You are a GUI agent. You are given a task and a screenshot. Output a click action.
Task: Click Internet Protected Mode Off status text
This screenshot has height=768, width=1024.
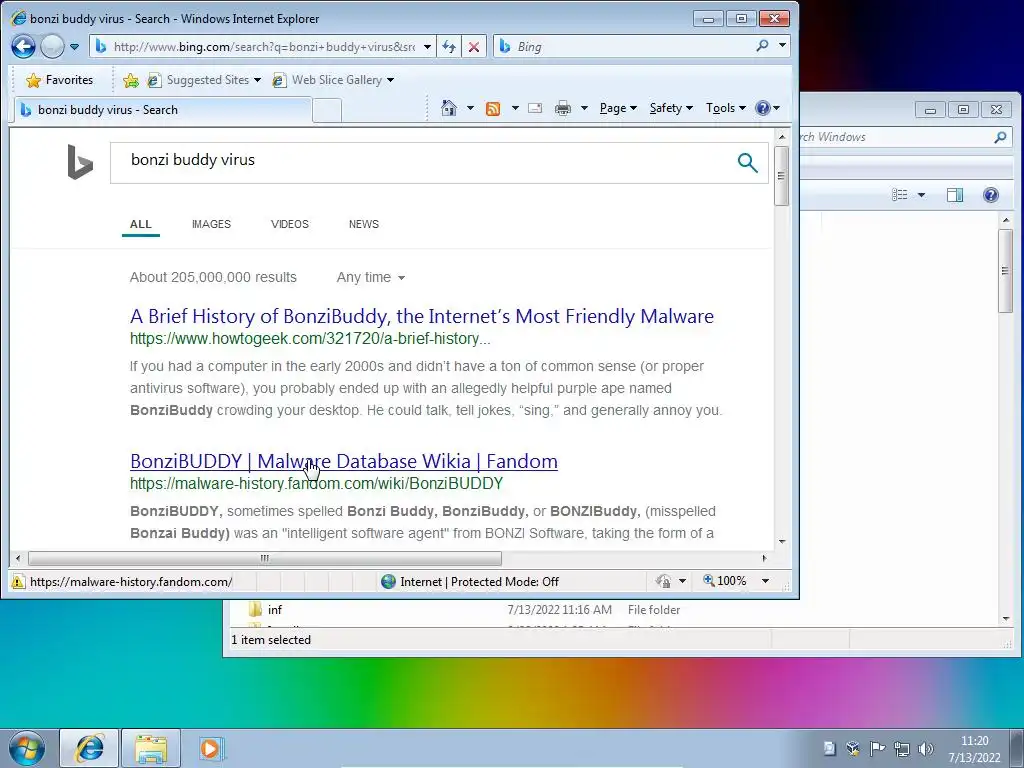tap(479, 581)
